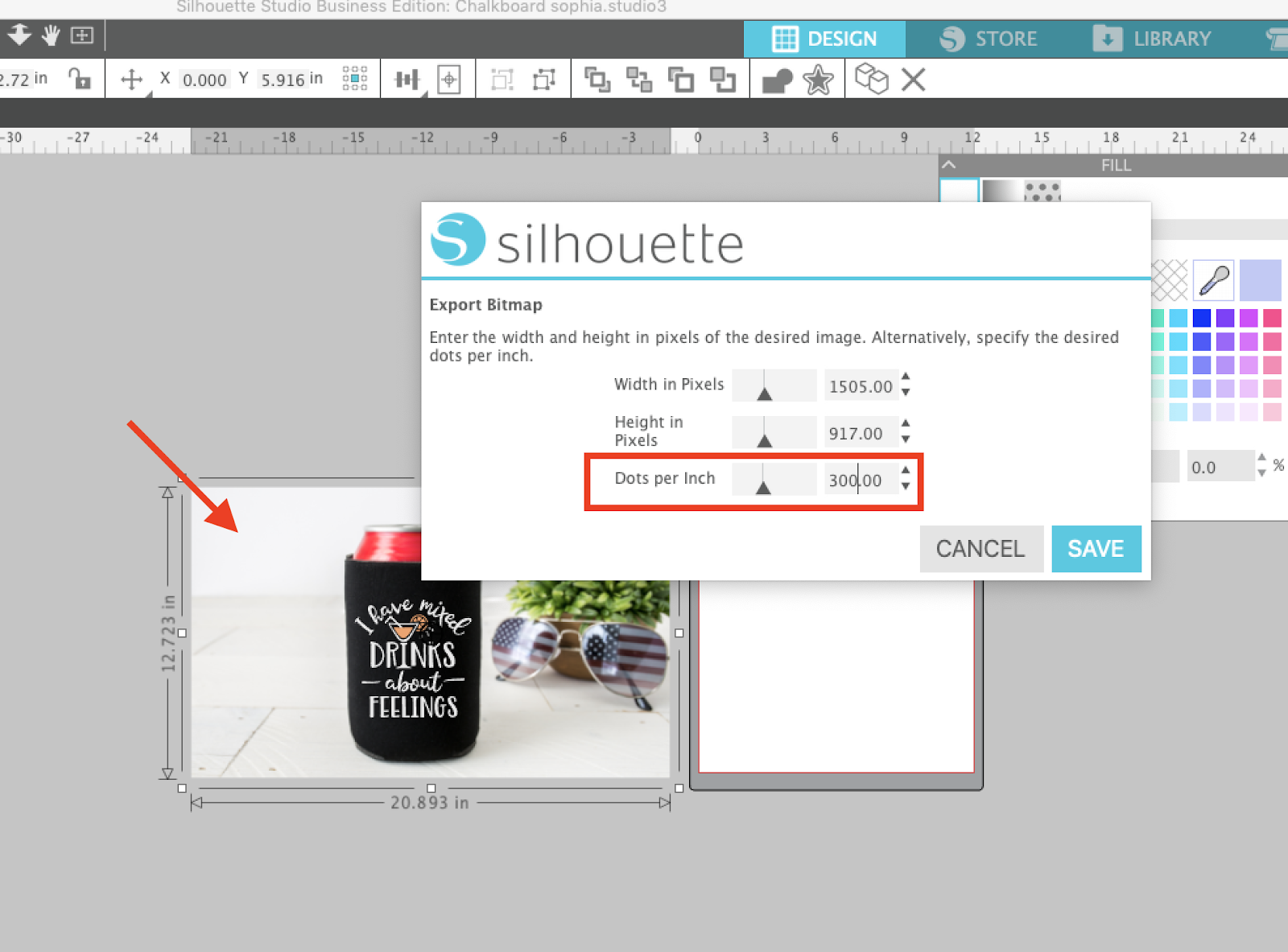This screenshot has height=952, width=1288.
Task: Click inside the Height in Pixels field
Action: [860, 433]
